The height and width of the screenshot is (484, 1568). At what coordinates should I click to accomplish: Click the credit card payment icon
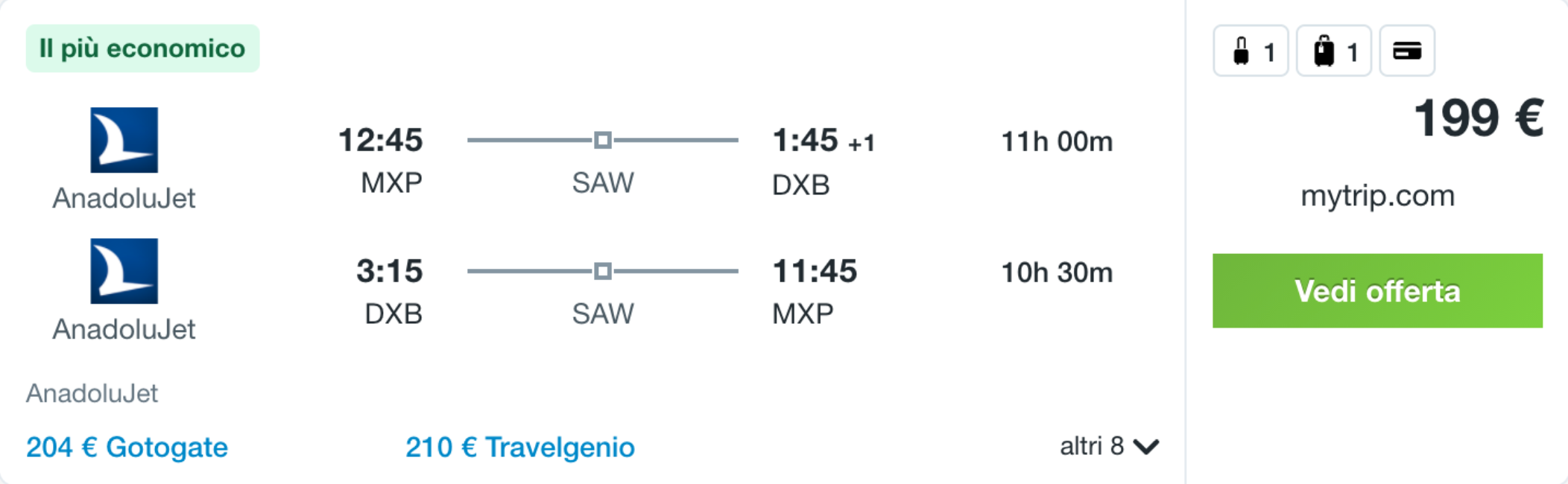pyautogui.click(x=1407, y=51)
